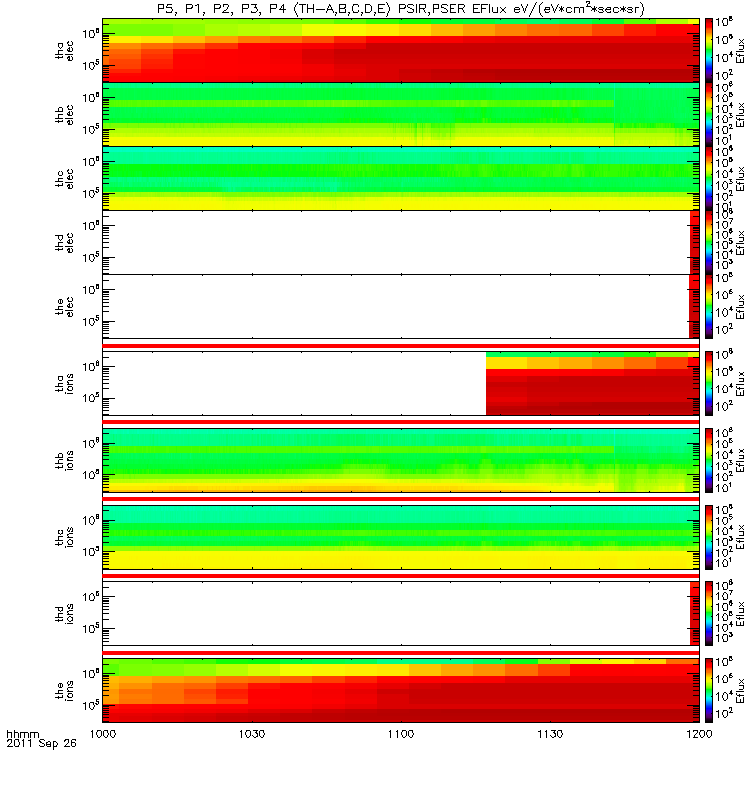The image size is (750, 800).
Task: Click the color bar beside tha ions panel
Action: click(709, 384)
